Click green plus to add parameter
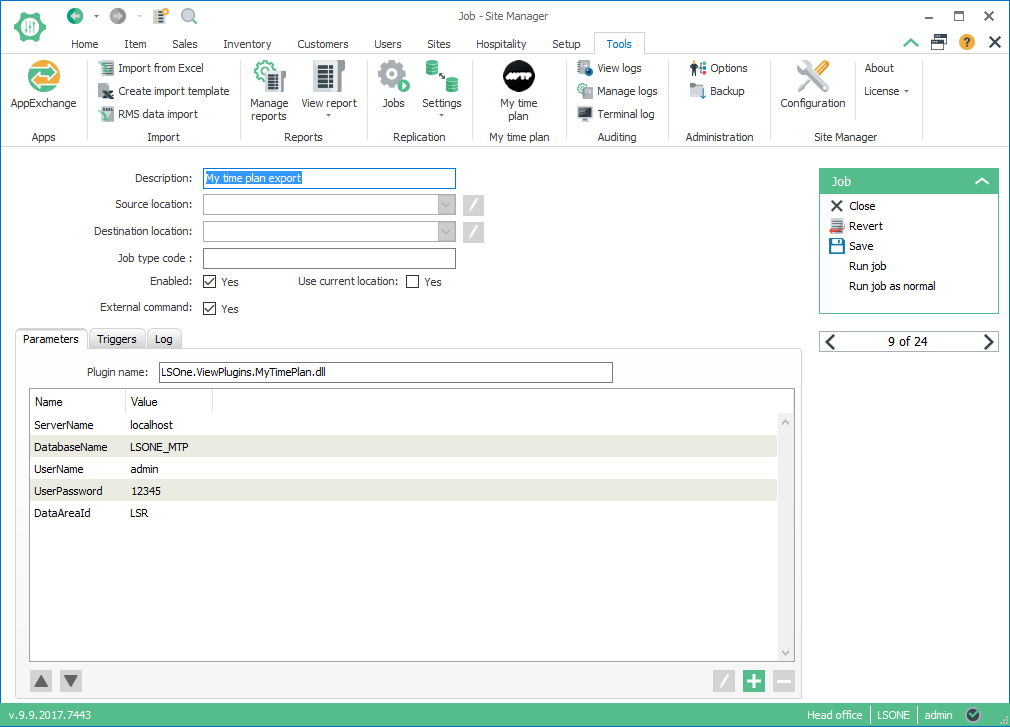Image resolution: width=1010 pixels, height=727 pixels. 754,681
